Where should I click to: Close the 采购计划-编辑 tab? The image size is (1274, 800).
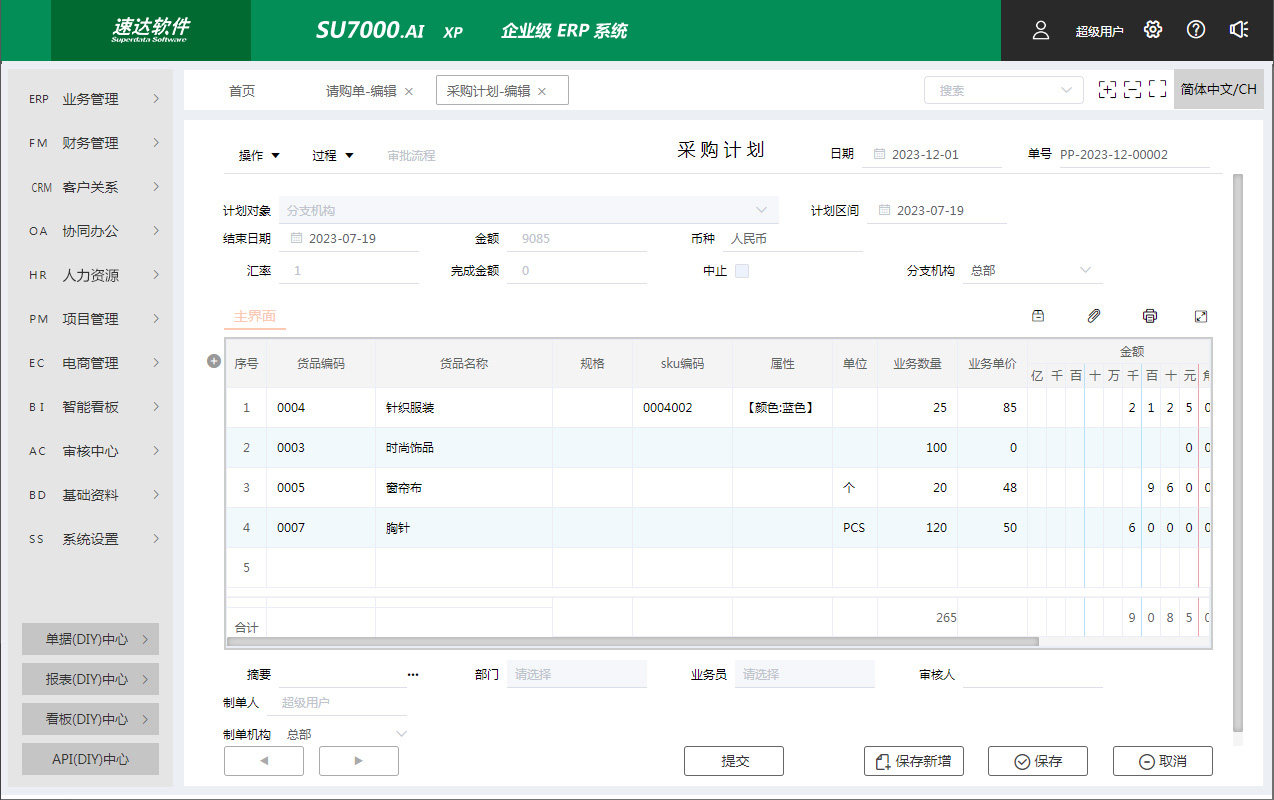click(542, 91)
